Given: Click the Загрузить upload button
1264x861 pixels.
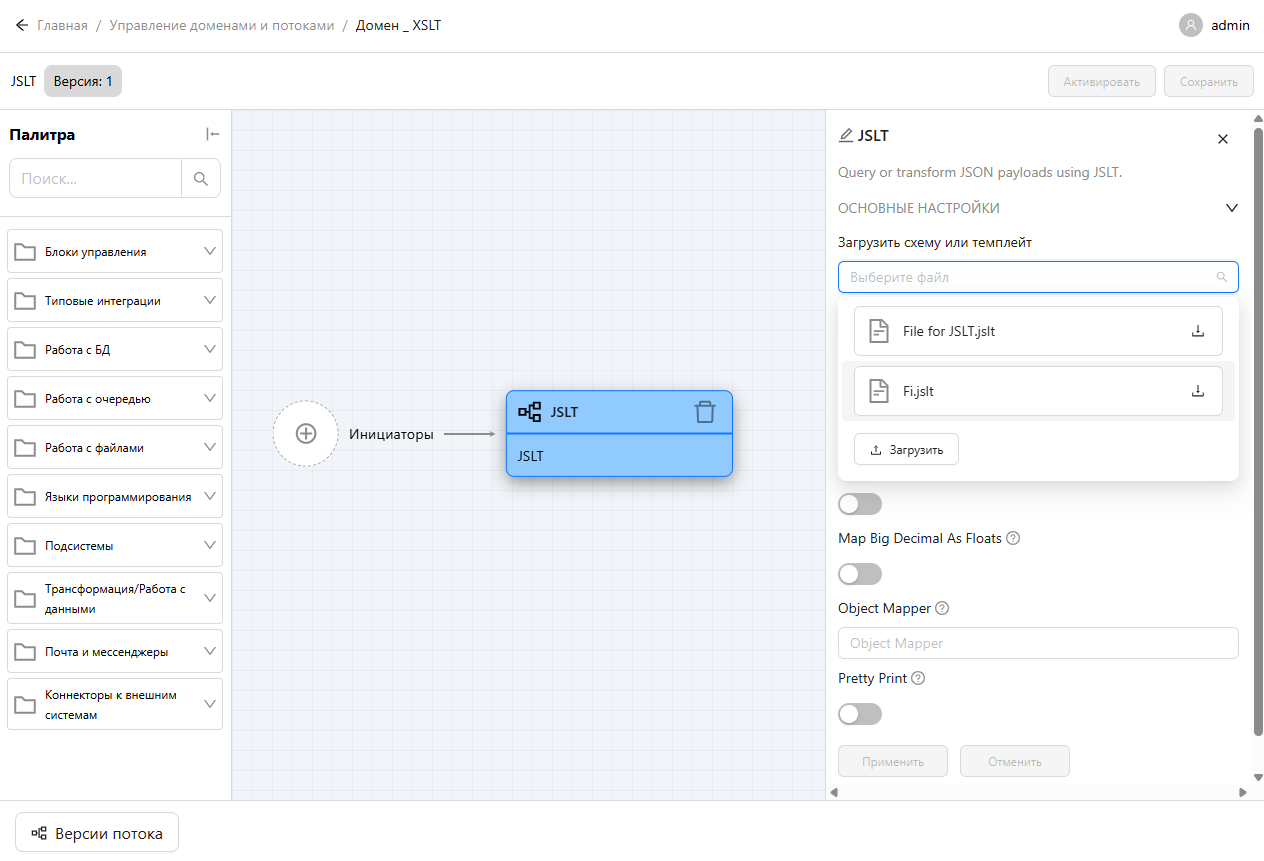Looking at the screenshot, I should [x=906, y=450].
